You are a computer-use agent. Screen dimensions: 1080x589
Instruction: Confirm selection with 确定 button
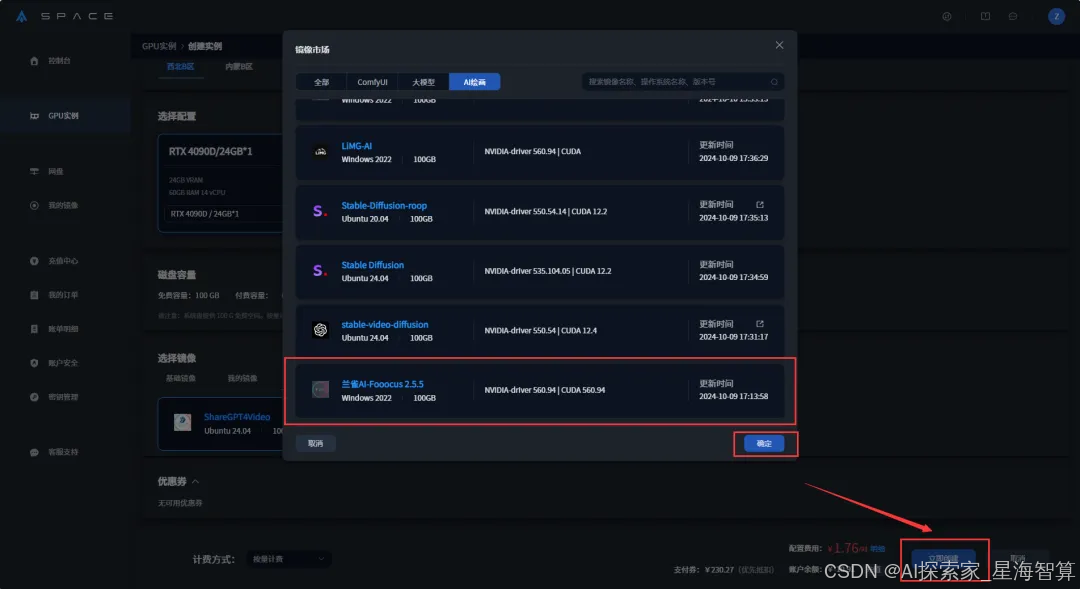pos(764,444)
